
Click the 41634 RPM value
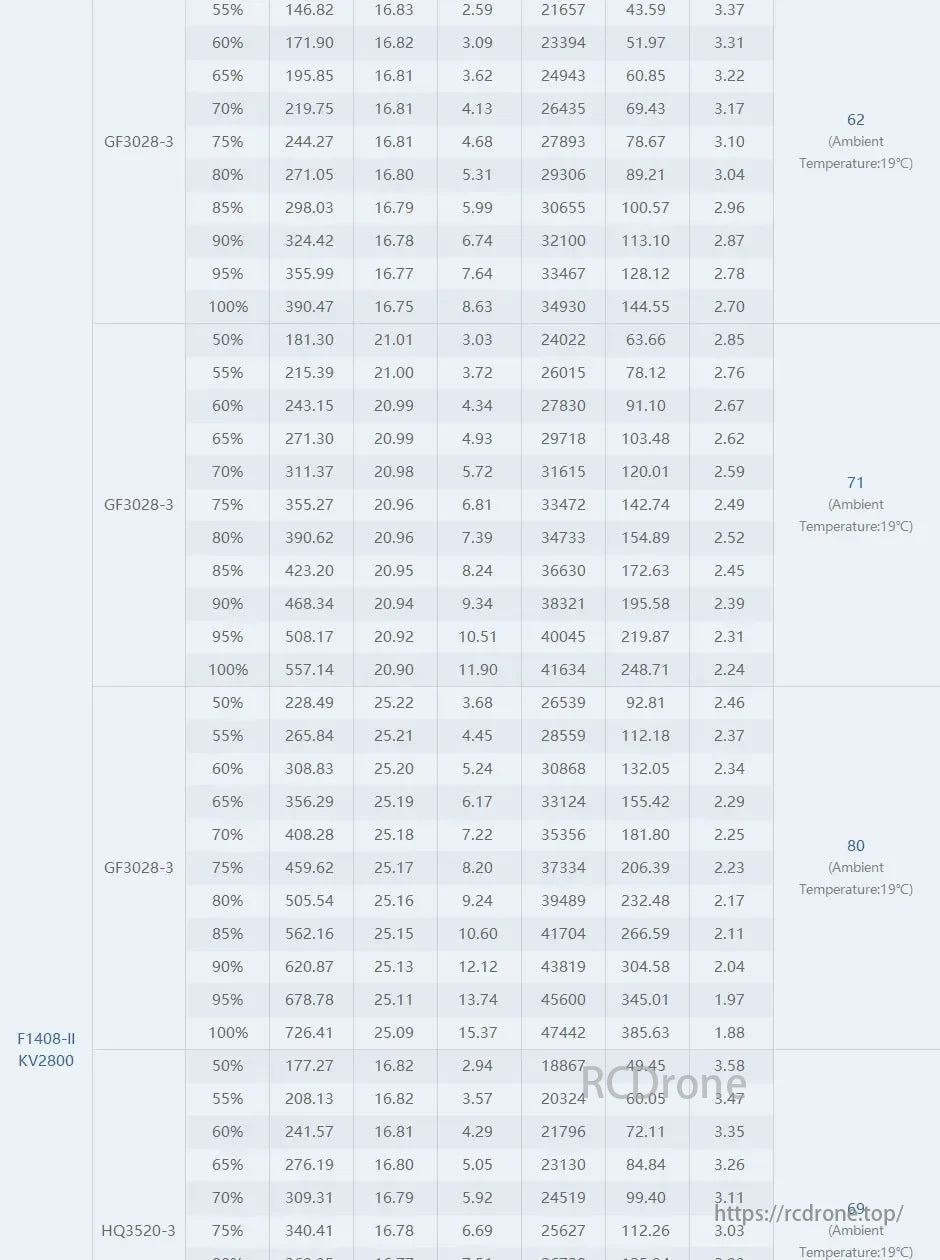(x=563, y=669)
